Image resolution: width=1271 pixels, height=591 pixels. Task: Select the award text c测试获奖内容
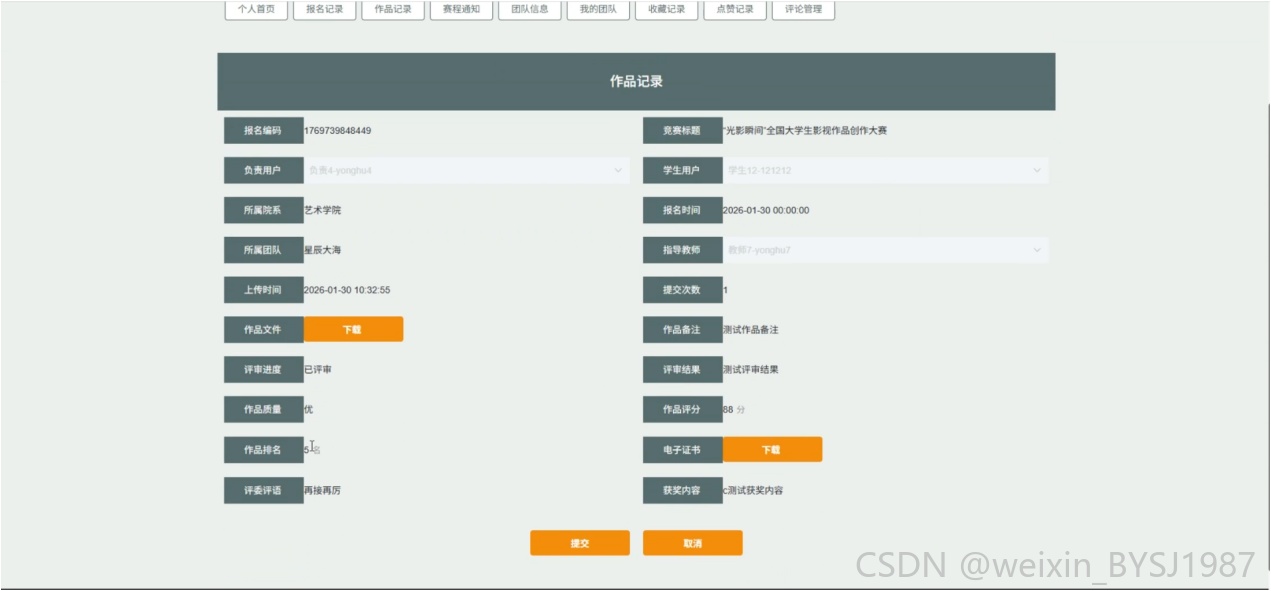(753, 491)
